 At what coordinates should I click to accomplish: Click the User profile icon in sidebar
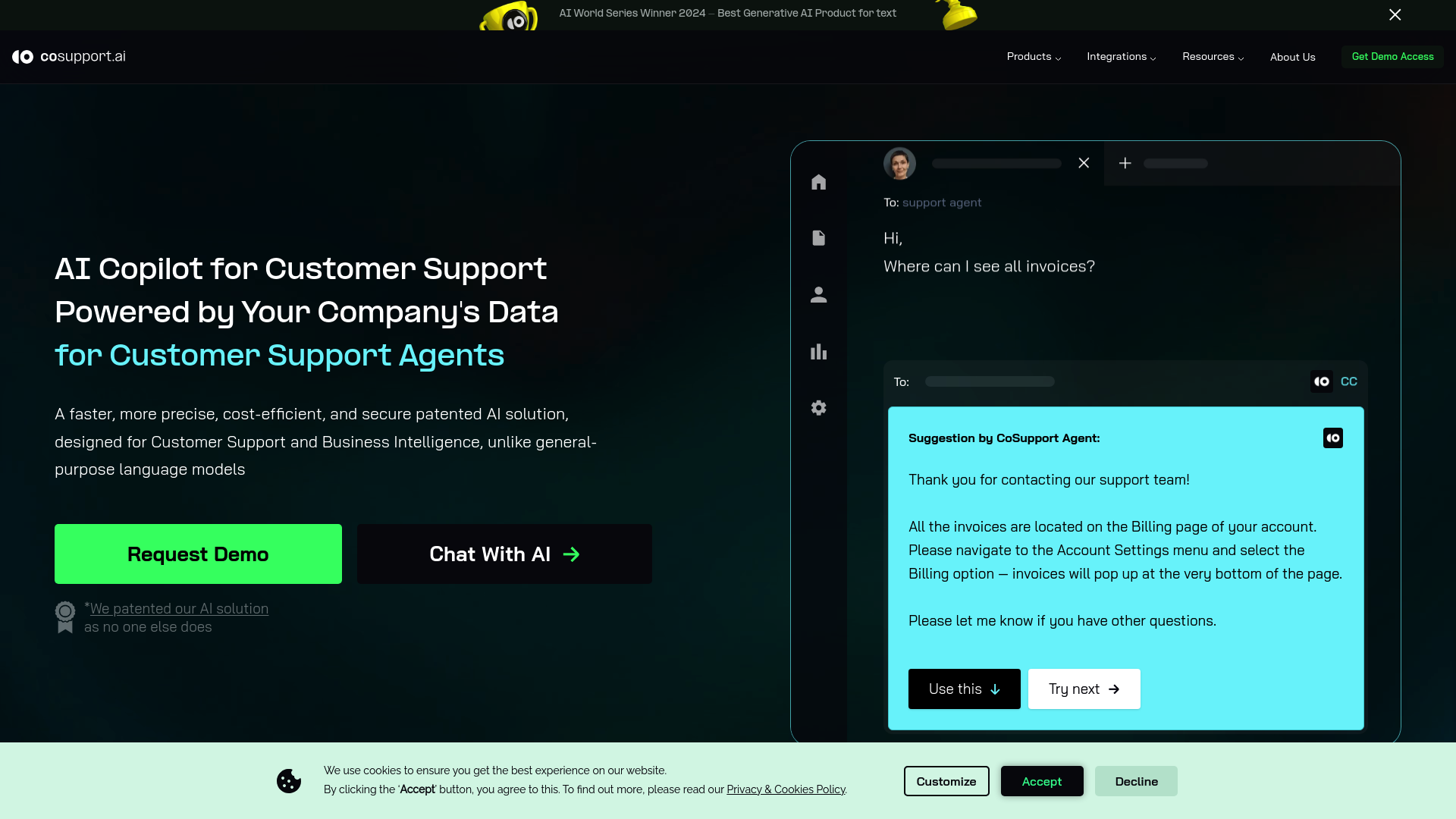pos(818,295)
